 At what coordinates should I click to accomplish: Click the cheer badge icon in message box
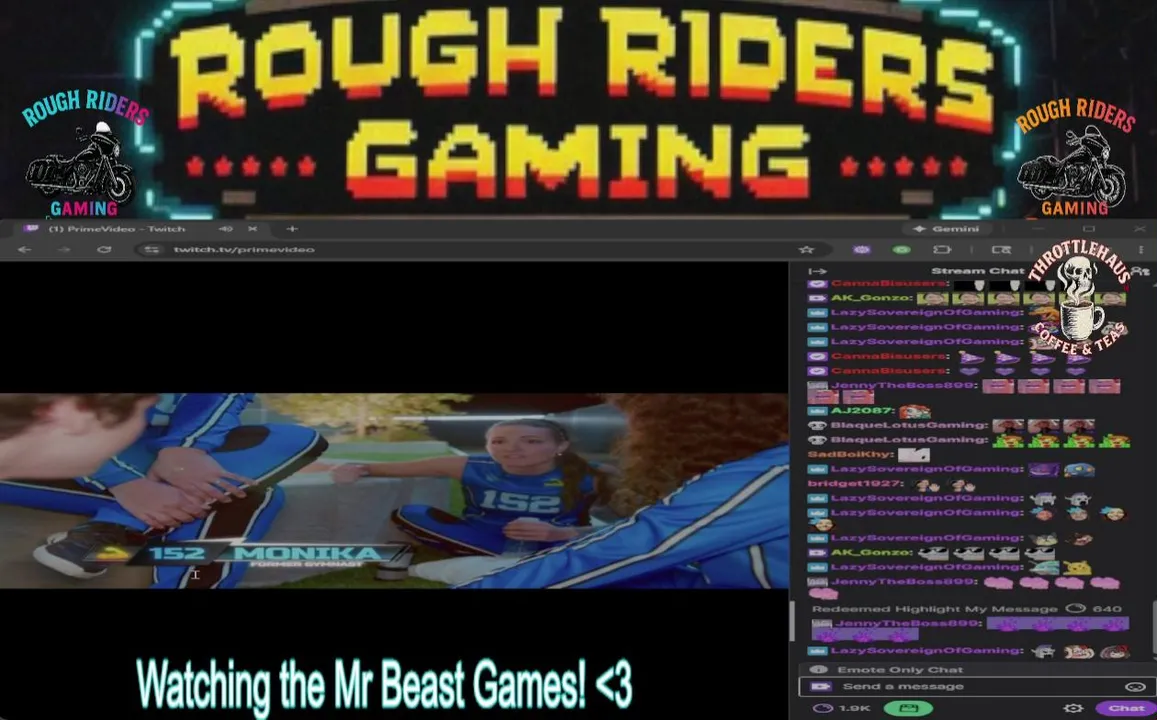820,686
